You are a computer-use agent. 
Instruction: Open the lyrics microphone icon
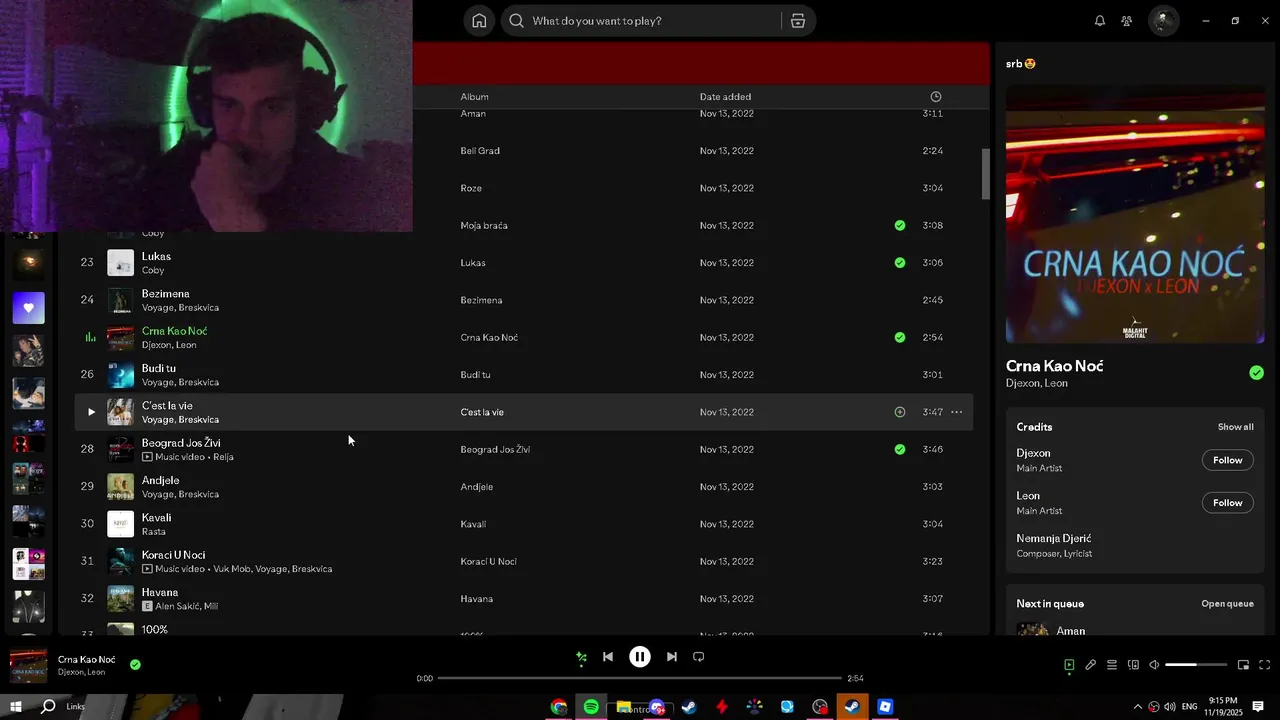(x=1091, y=665)
